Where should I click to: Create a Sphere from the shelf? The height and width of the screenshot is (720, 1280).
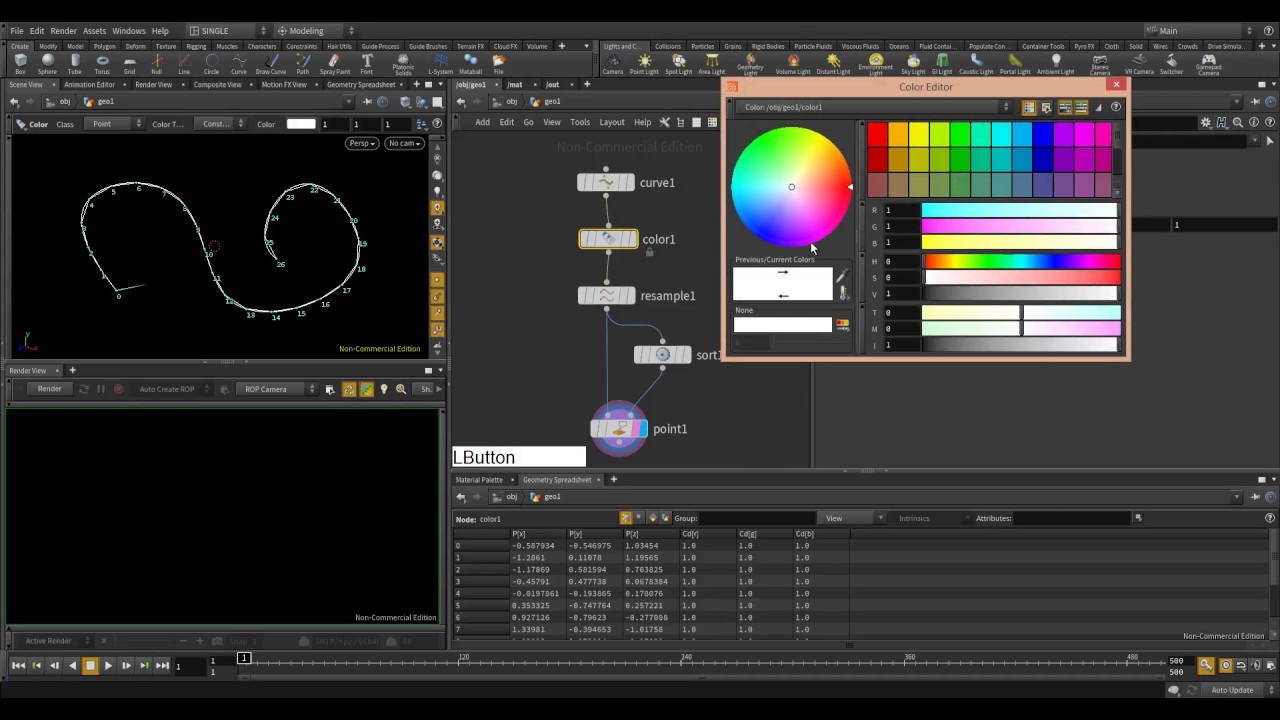pyautogui.click(x=47, y=64)
